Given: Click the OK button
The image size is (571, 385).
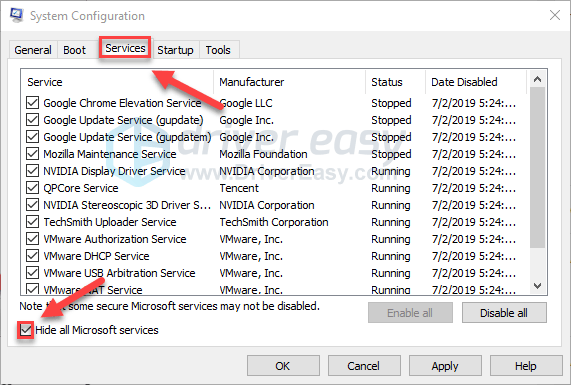Looking at the screenshot, I should [283, 366].
